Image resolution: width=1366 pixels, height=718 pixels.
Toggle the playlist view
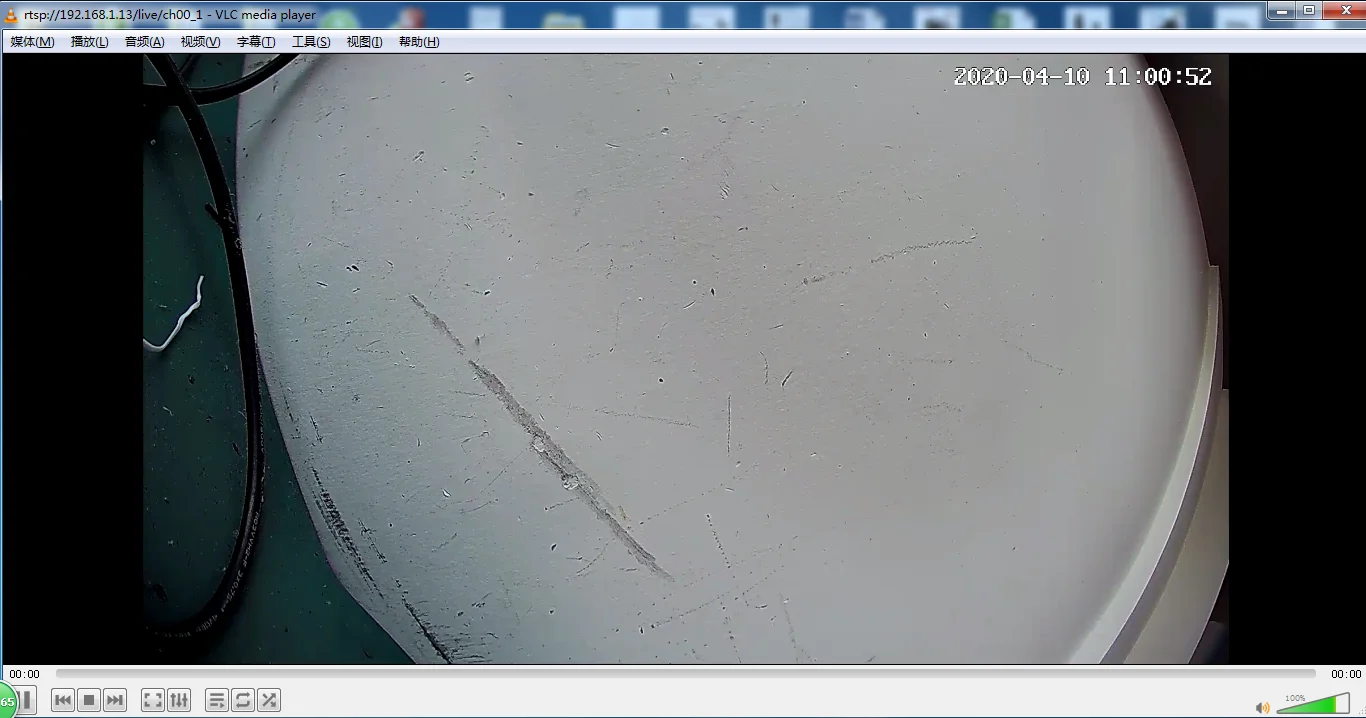coord(217,700)
